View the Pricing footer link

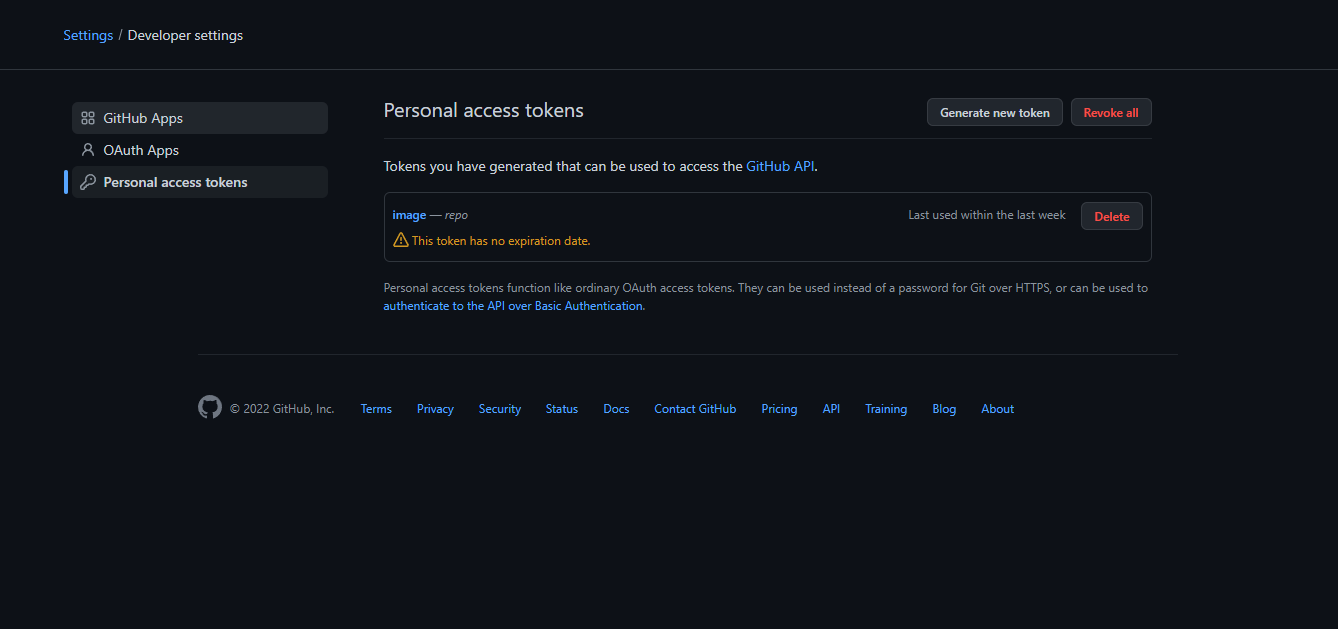tap(779, 409)
